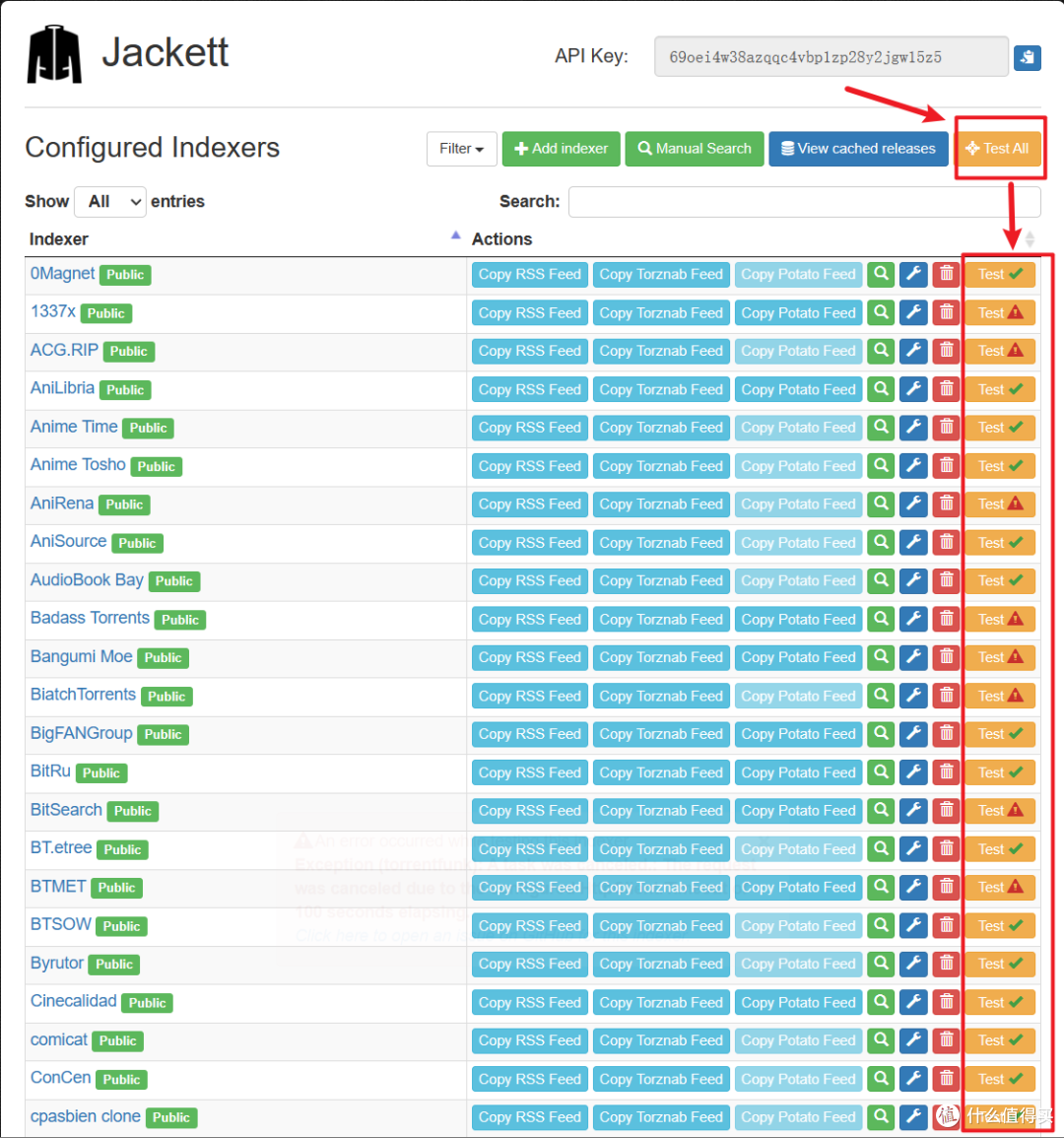The height and width of the screenshot is (1138, 1064).
Task: Open the 0Magnet indexer link
Action: pos(62,274)
